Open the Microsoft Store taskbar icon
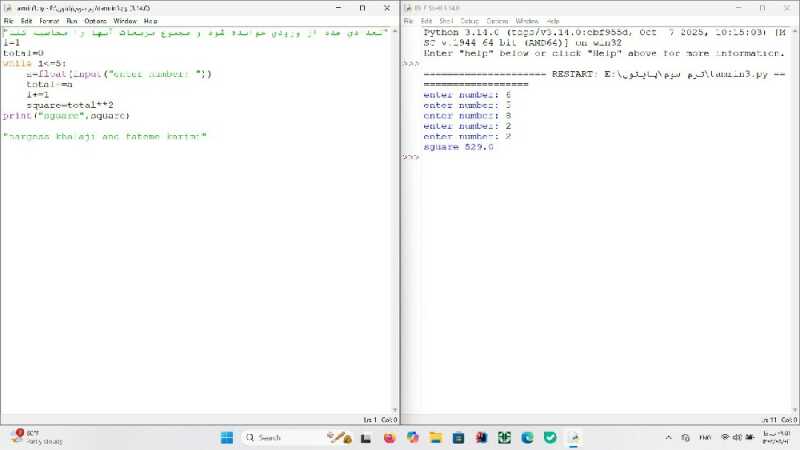This screenshot has height=450, width=800. point(458,438)
